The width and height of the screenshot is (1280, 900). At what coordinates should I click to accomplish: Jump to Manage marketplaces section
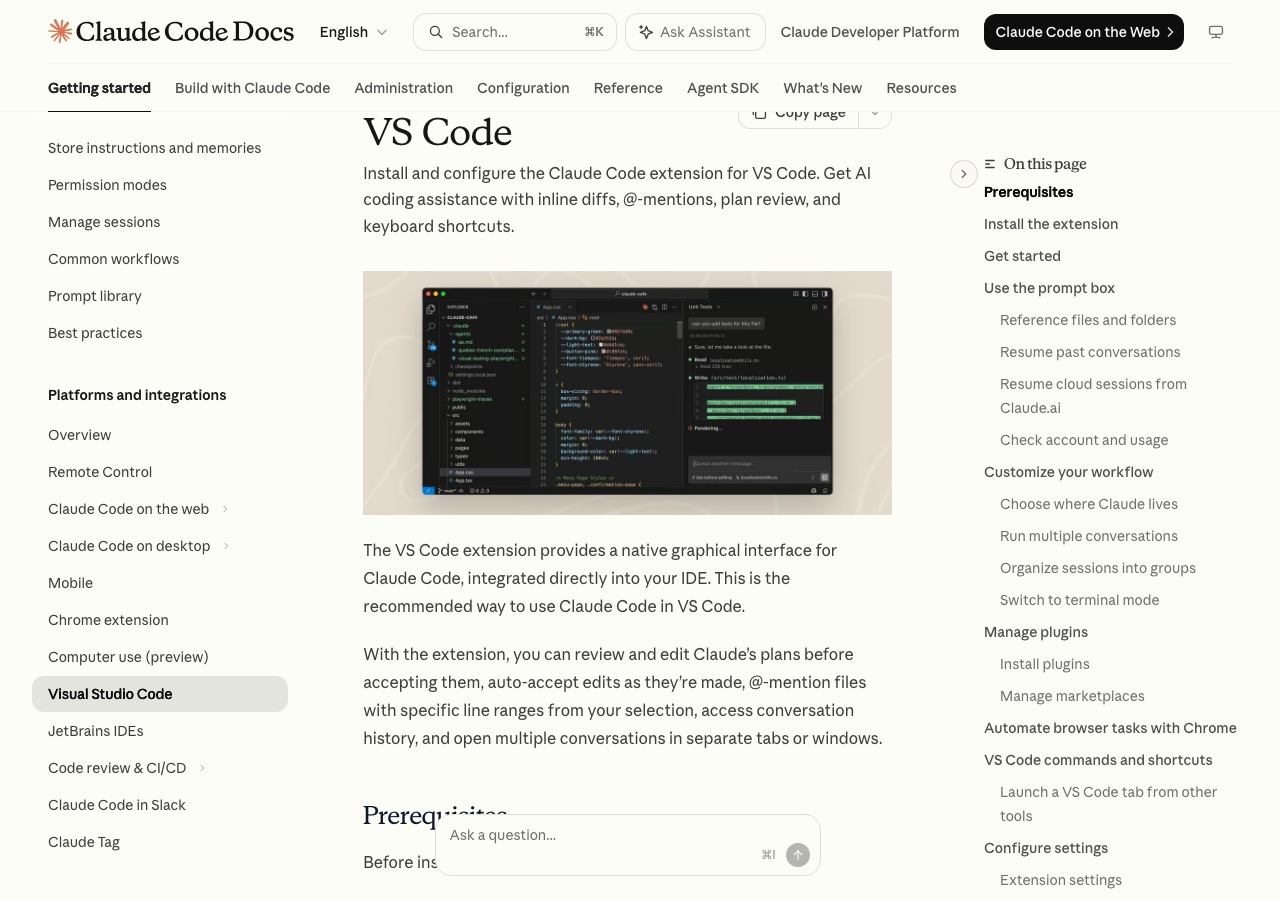(1072, 696)
